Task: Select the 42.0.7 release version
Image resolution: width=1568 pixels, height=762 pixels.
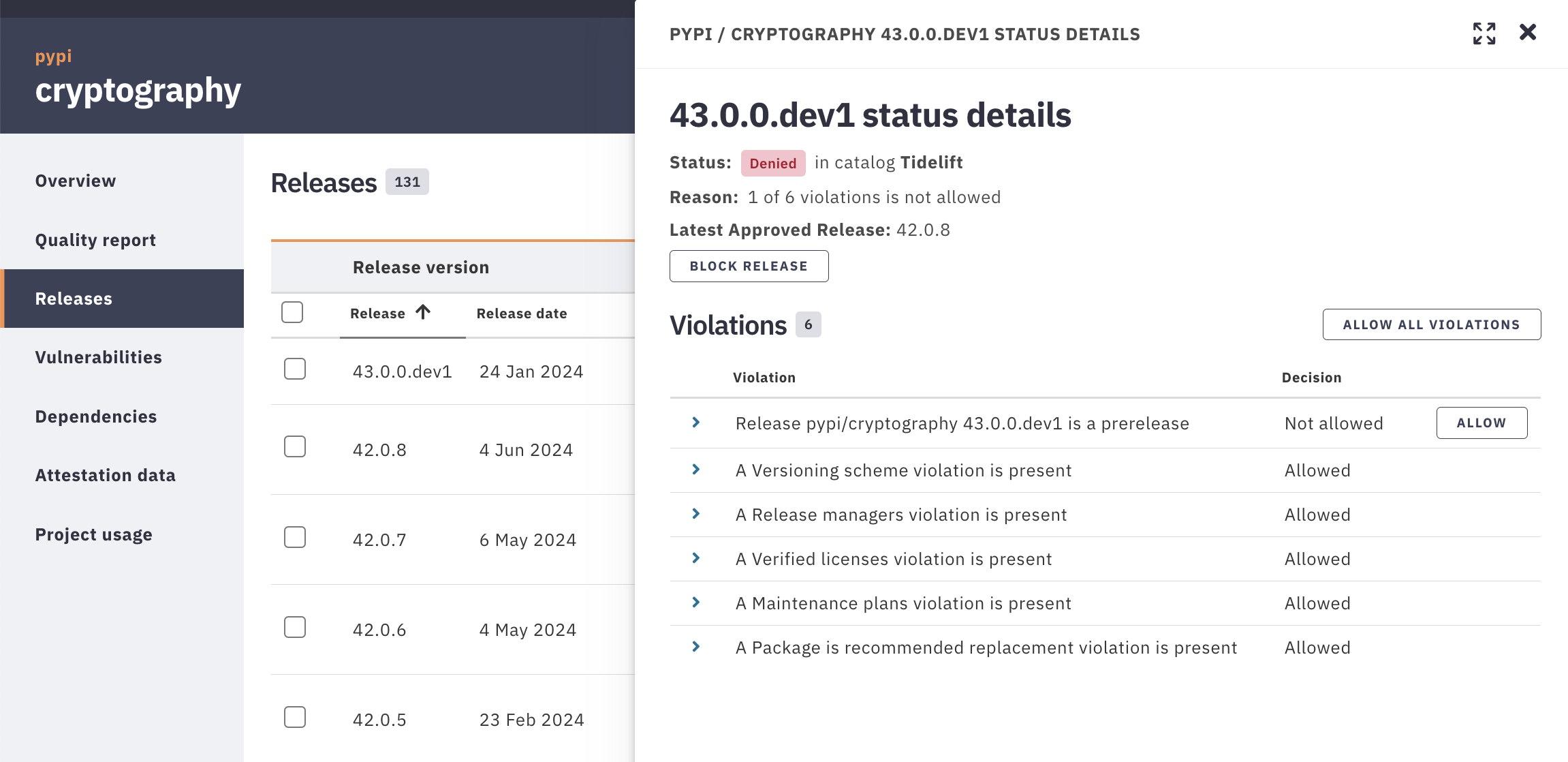Action: (x=379, y=540)
